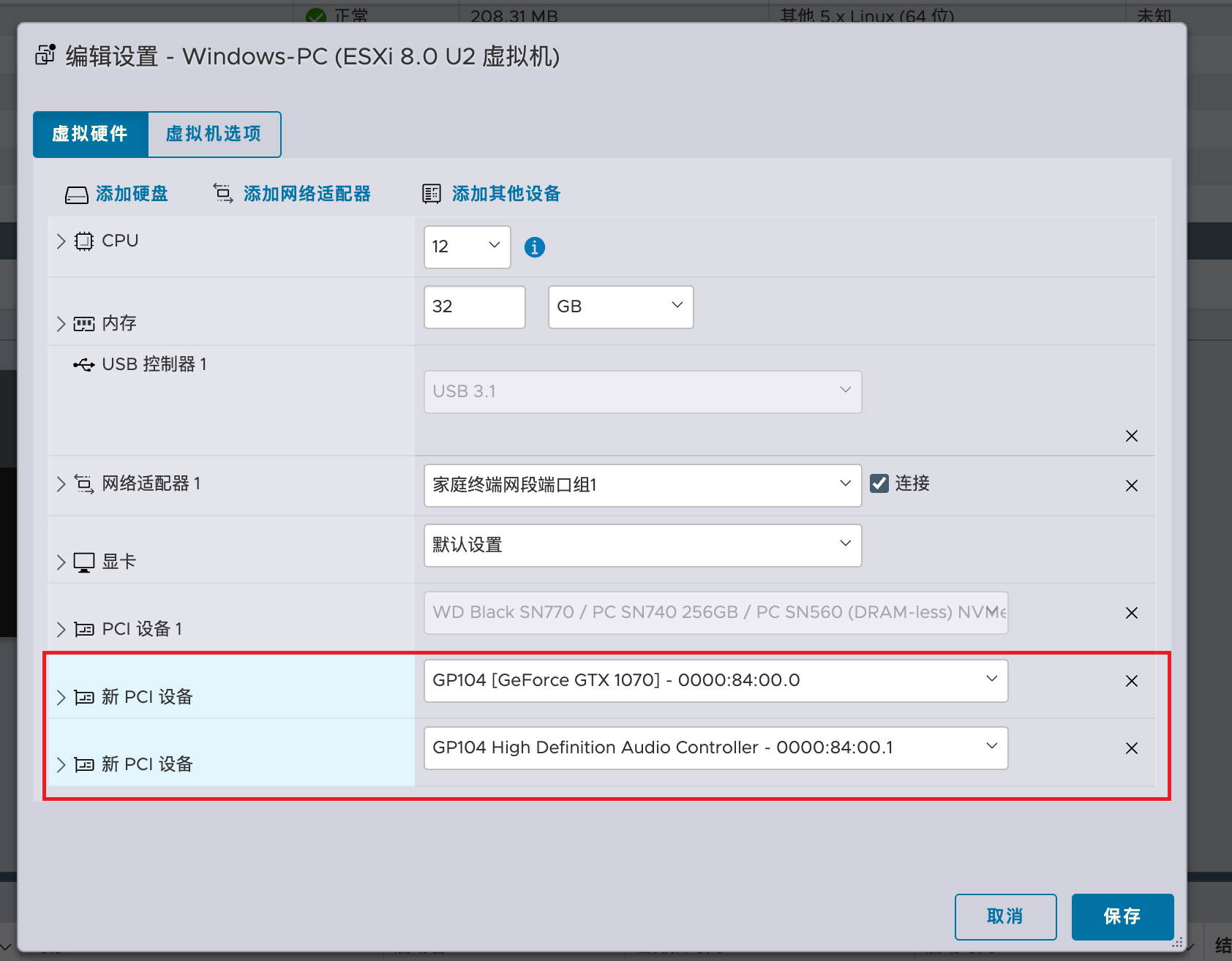Click the 取消 cancel button
This screenshot has width=1232, height=961.
point(1005,916)
